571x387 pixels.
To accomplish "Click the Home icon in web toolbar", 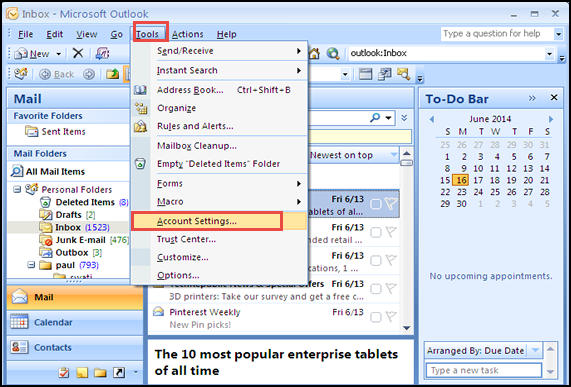I will click(314, 54).
